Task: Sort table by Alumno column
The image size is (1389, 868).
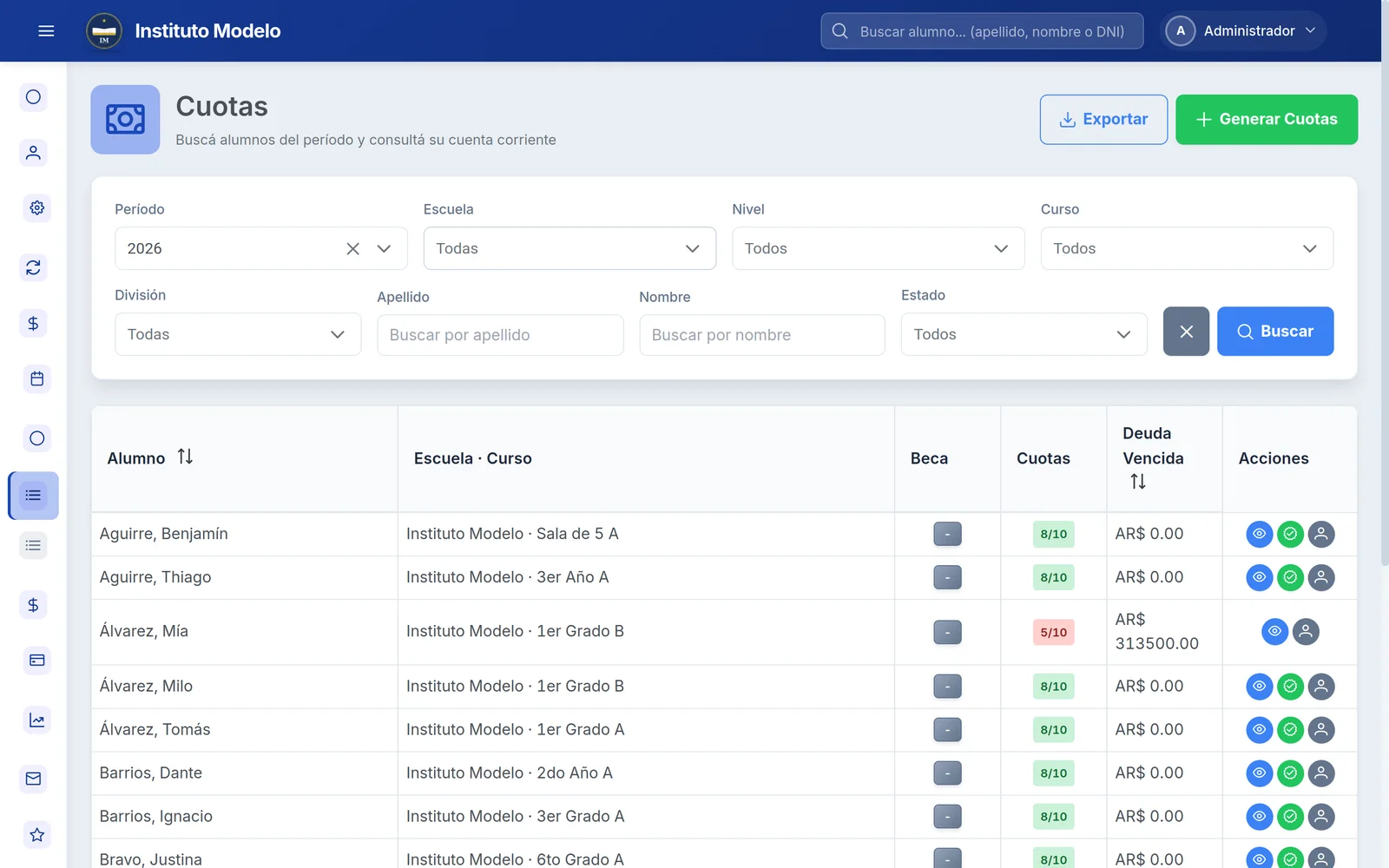Action: tap(185, 457)
